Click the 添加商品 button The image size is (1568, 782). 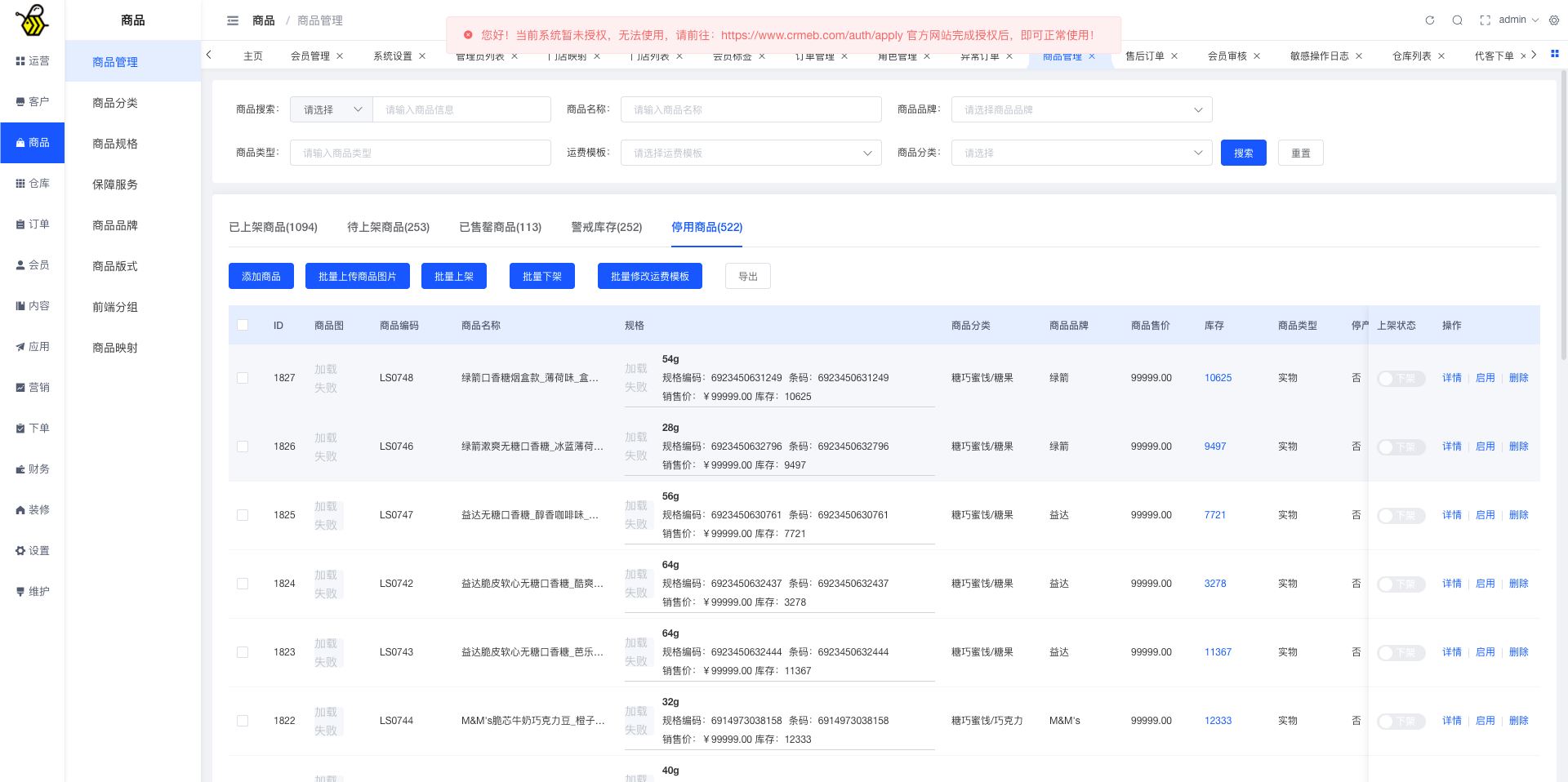[261, 276]
